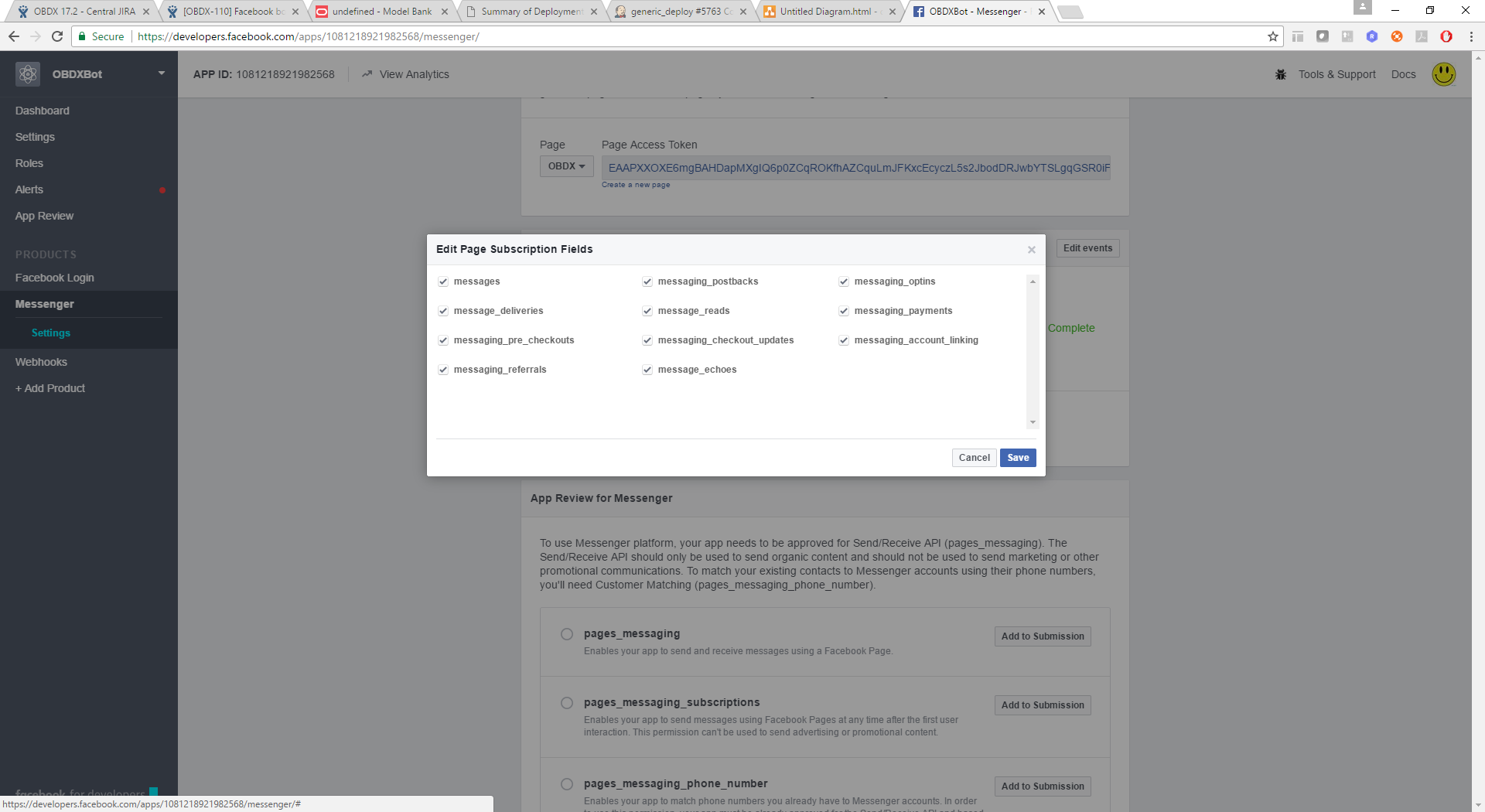Image resolution: width=1485 pixels, height=812 pixels.
Task: Open Alerts in the sidebar
Action: (x=29, y=189)
